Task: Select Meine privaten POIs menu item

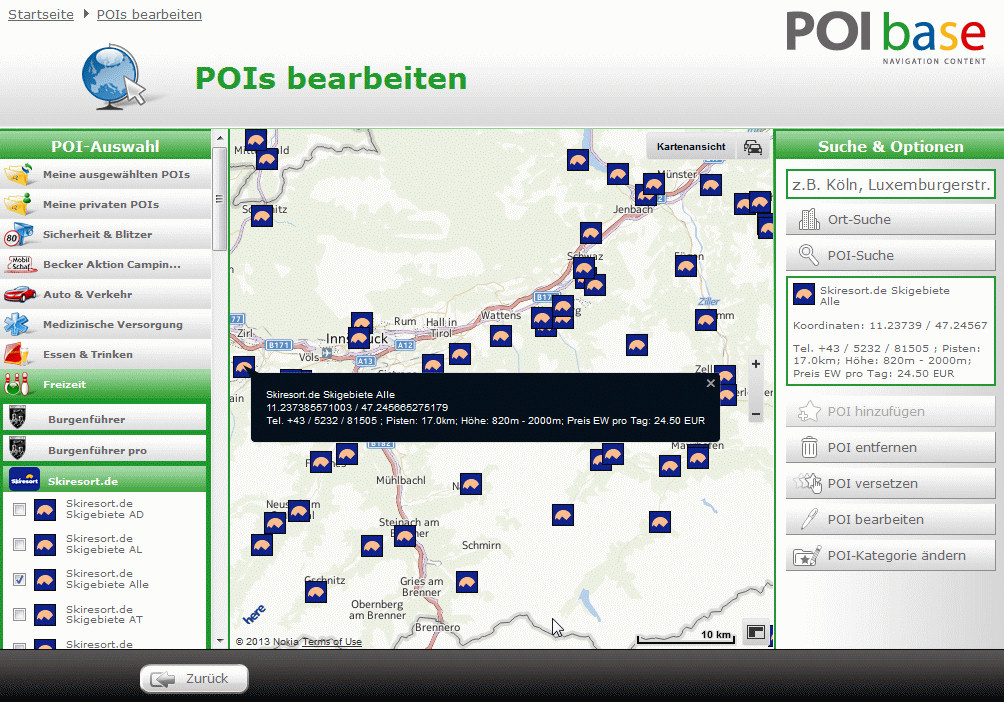Action: point(105,204)
